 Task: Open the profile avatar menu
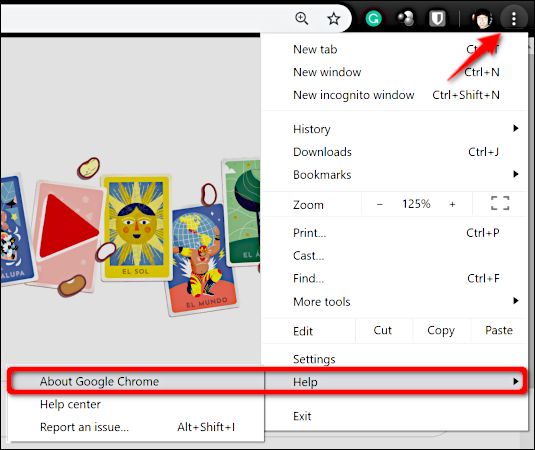point(482,18)
